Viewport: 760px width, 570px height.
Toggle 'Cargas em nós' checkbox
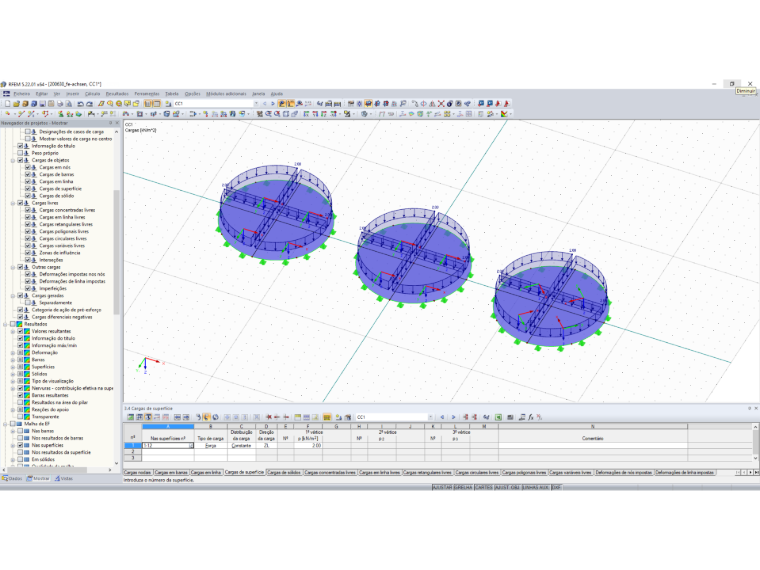(x=28, y=167)
